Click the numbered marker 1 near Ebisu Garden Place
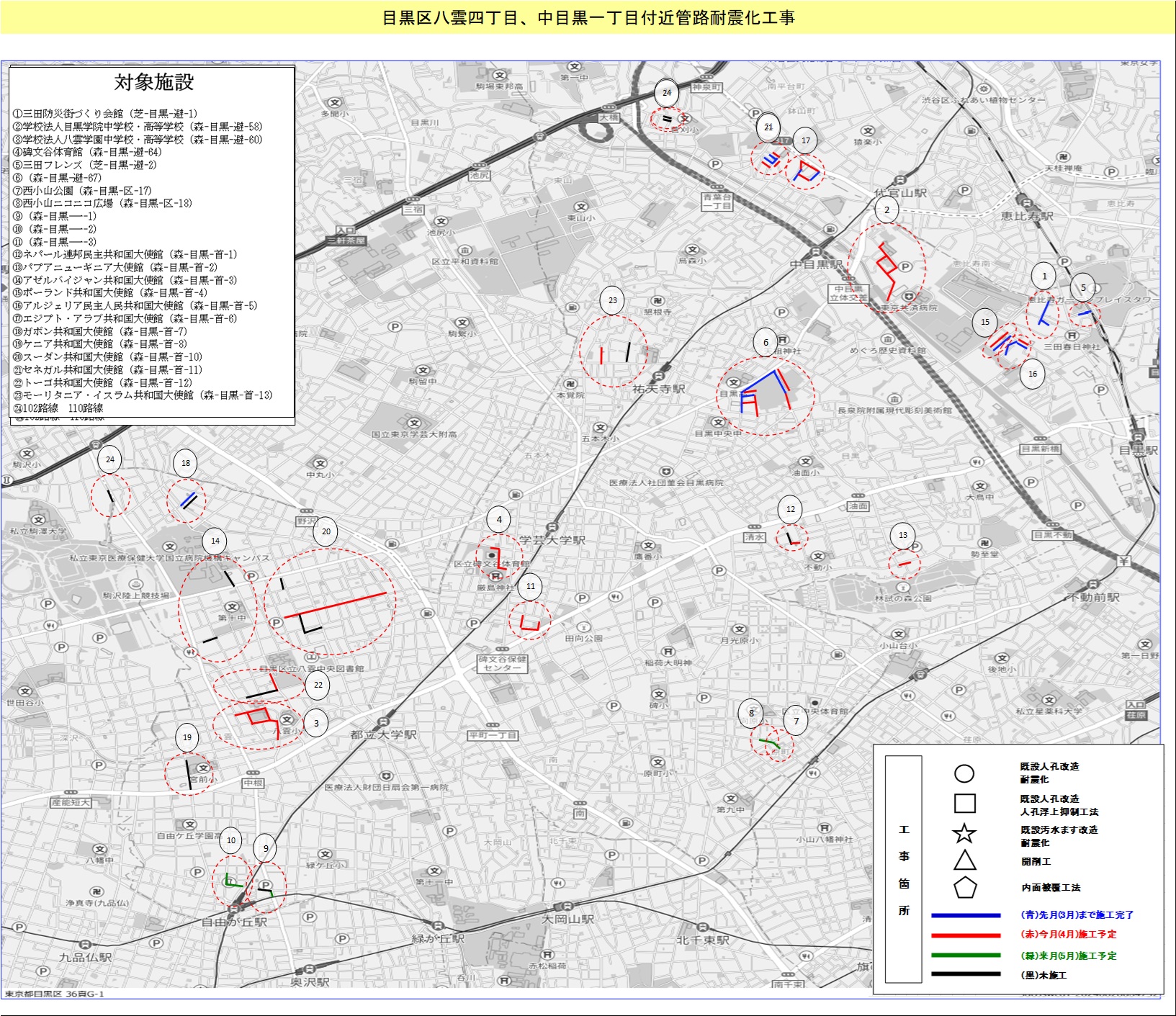 point(1044,276)
